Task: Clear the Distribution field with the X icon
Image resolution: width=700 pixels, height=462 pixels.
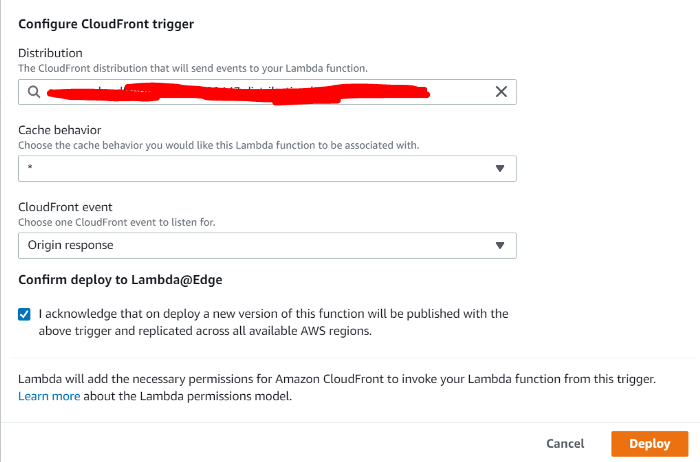Action: click(501, 92)
